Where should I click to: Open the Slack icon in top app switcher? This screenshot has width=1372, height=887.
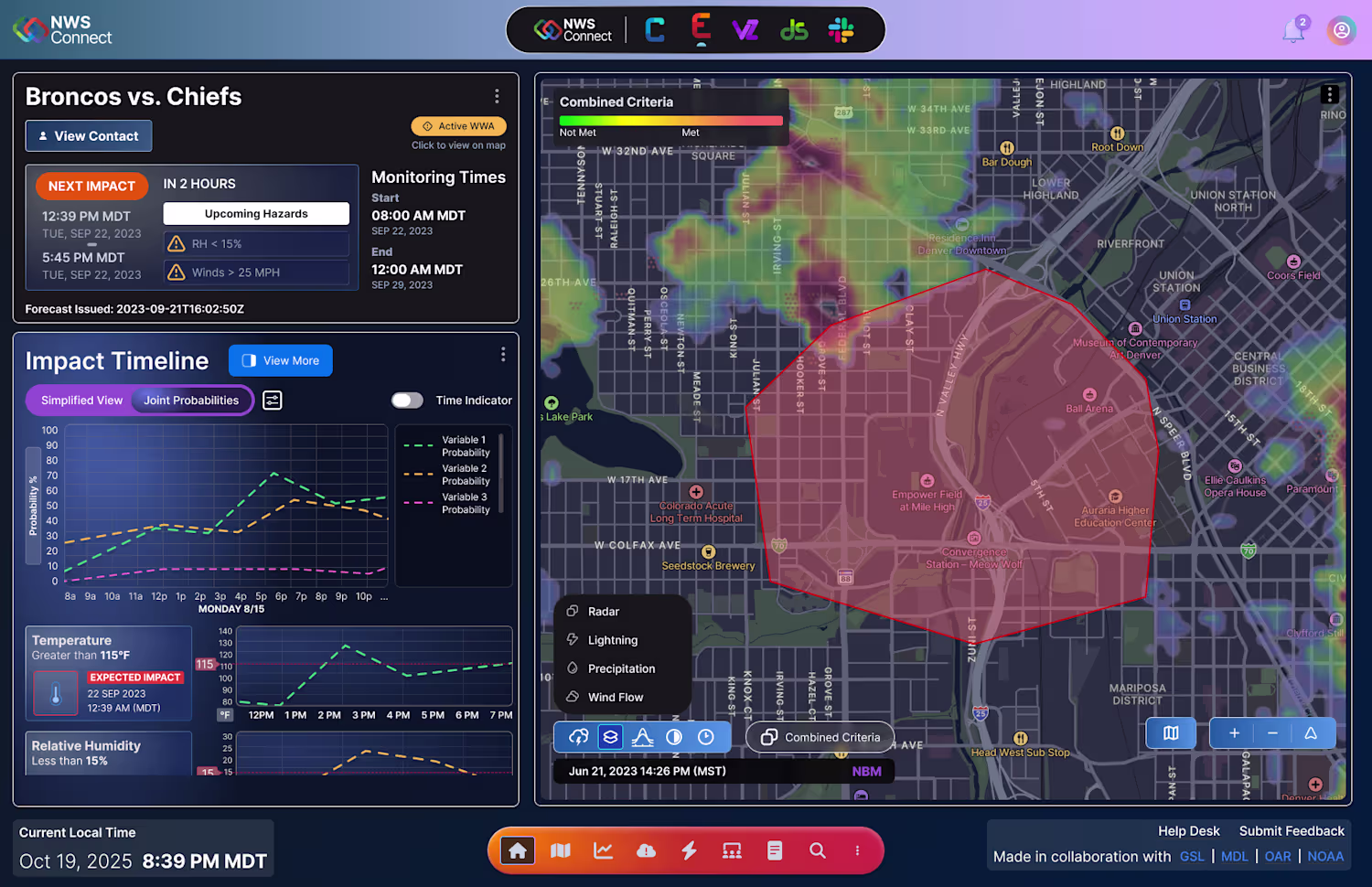(841, 30)
